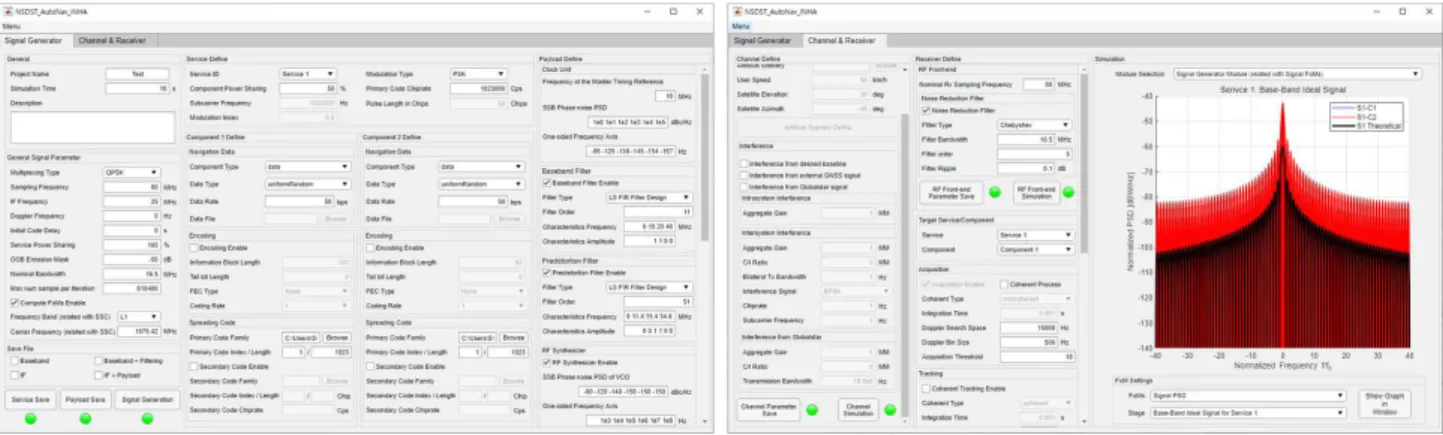Viewport: 1443px width, 435px height.
Task: Uncheck Predistortion Filter Enable
Action: coord(546,272)
